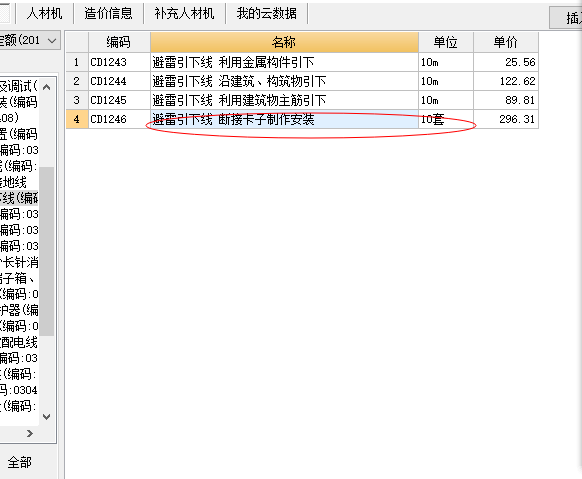Switch to the 人材机 tab

point(44,13)
